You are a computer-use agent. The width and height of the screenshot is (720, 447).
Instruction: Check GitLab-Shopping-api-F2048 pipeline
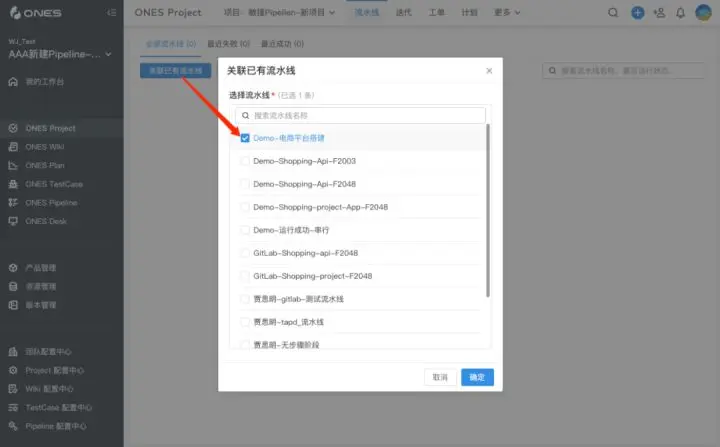coord(245,253)
